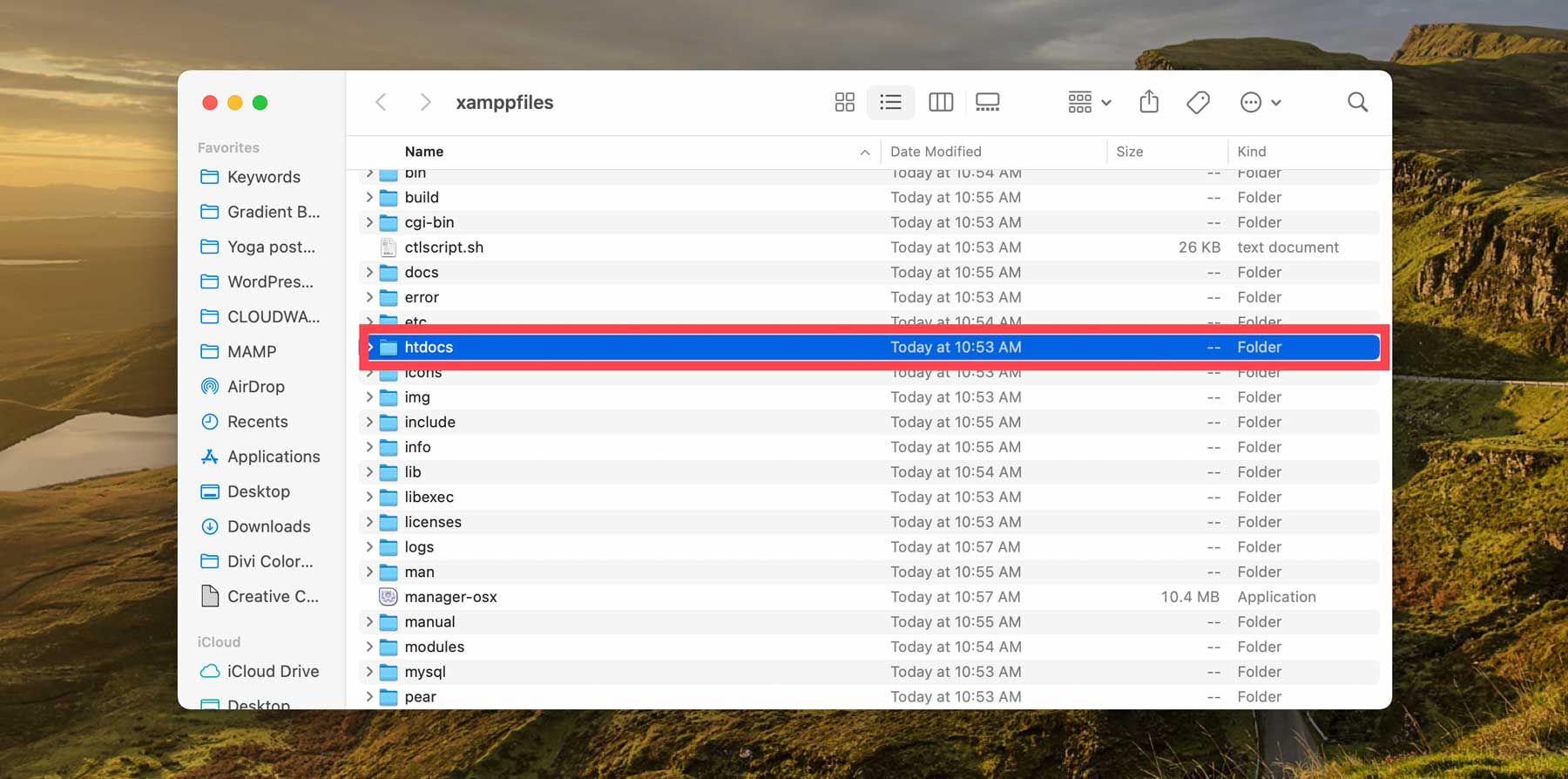Expand the lib folder
This screenshot has height=779, width=1568.
(x=369, y=471)
